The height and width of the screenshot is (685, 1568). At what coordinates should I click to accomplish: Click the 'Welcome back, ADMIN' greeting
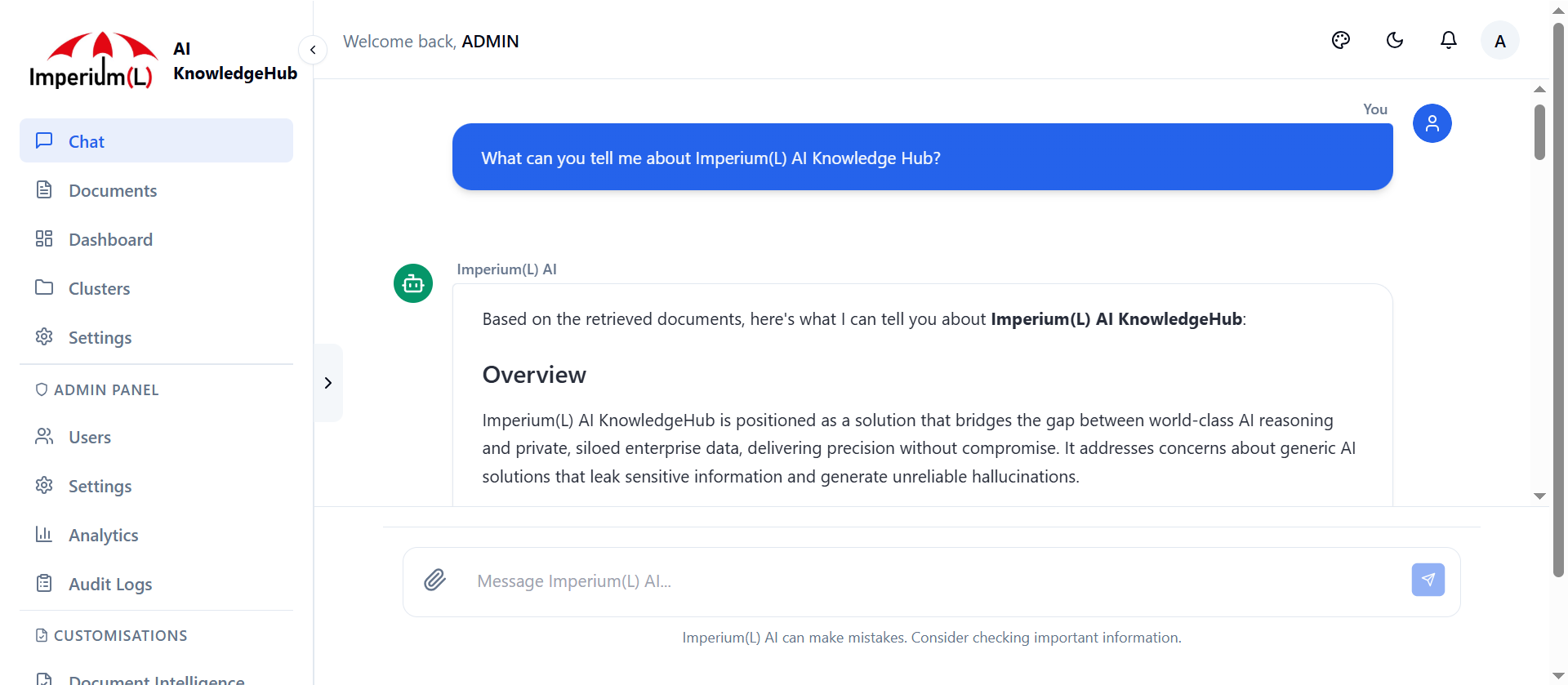[430, 42]
